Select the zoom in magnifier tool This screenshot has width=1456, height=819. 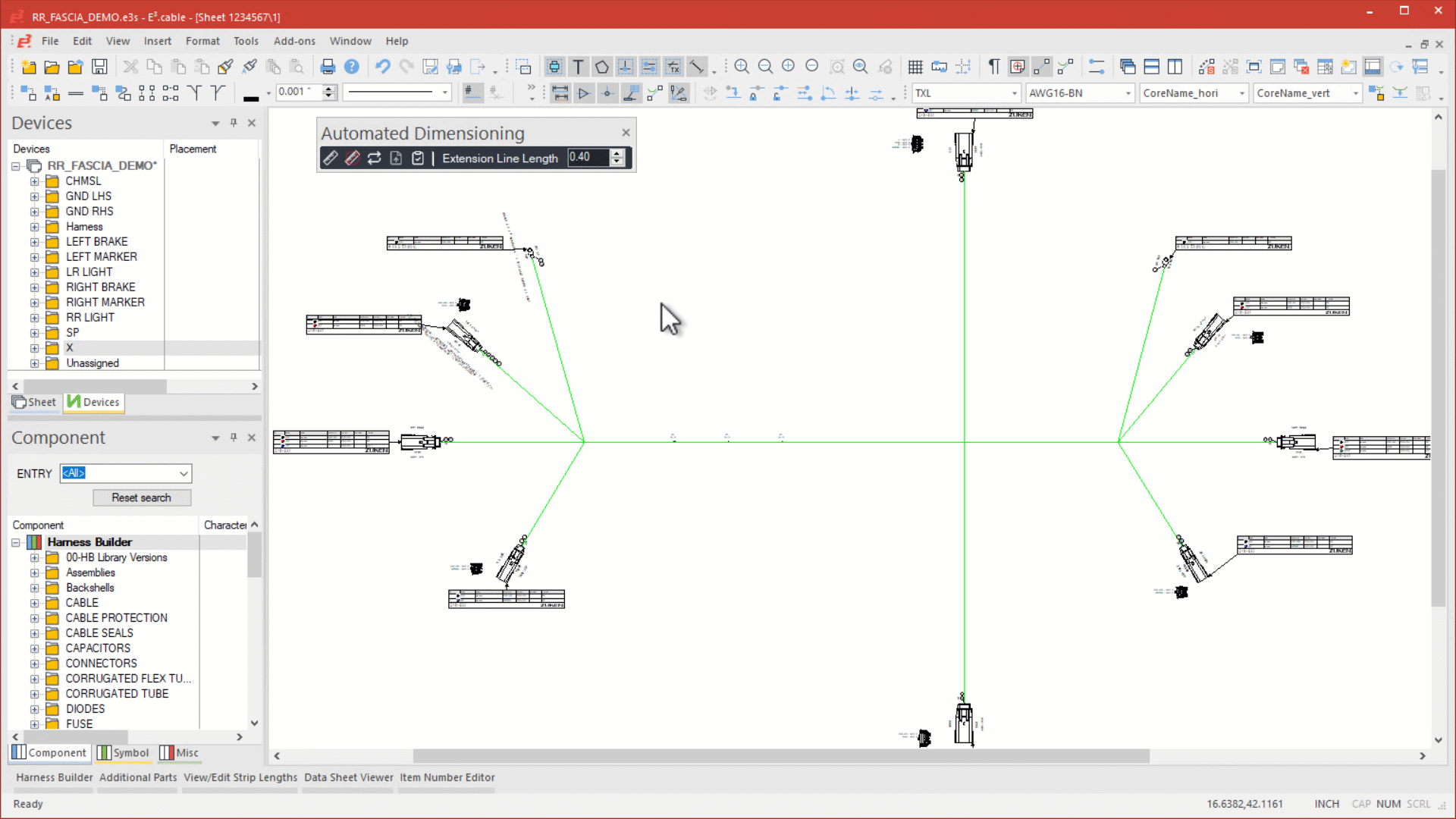point(741,67)
